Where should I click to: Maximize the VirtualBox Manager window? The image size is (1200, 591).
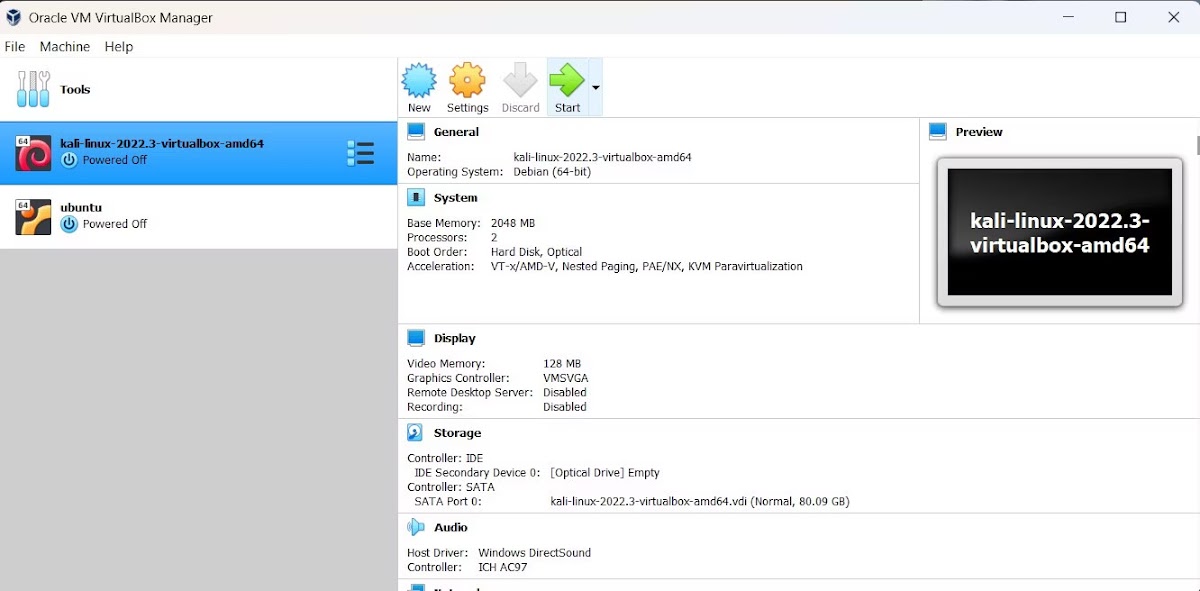[1121, 17]
